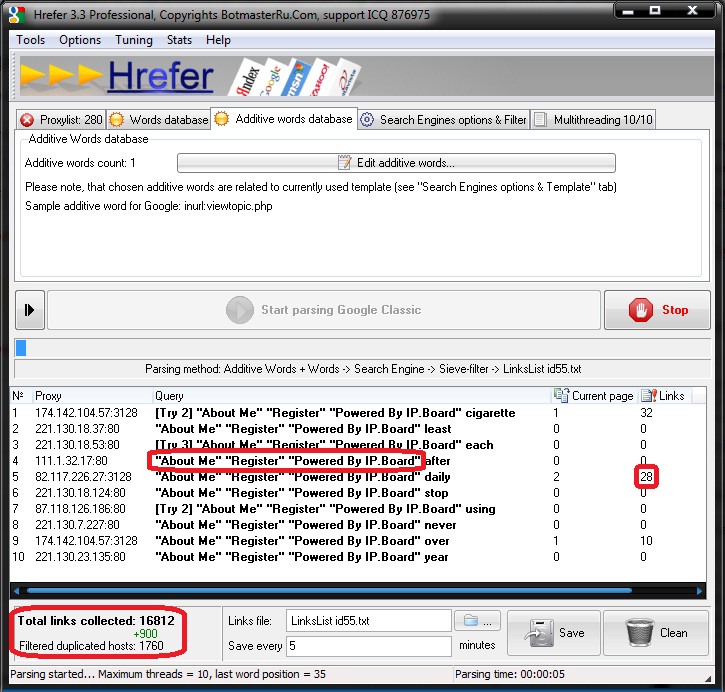Open the Help menu

pyautogui.click(x=218, y=40)
